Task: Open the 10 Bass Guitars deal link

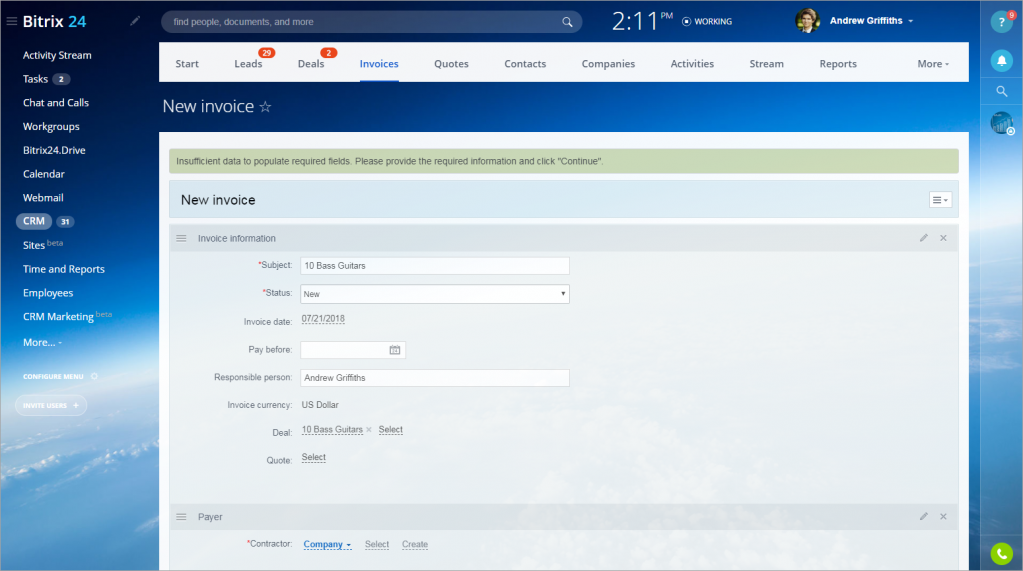Action: point(332,429)
